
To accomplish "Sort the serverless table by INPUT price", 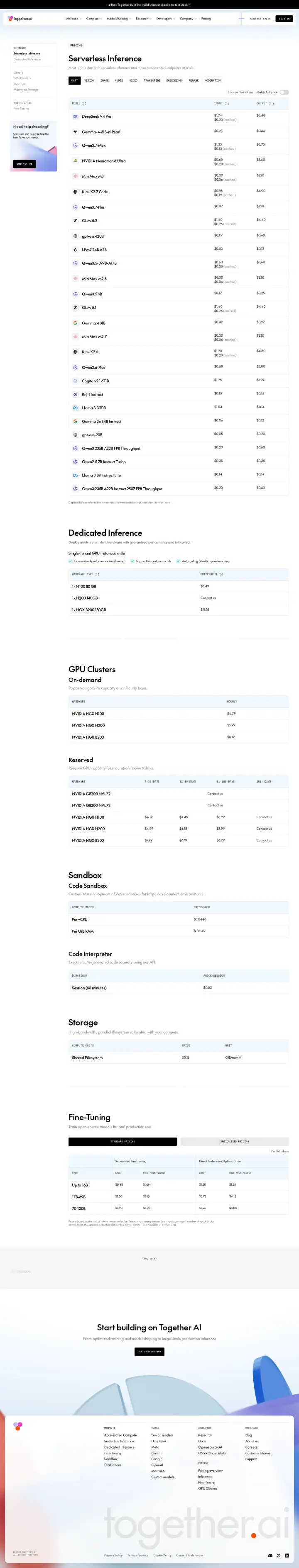I will coord(222,104).
